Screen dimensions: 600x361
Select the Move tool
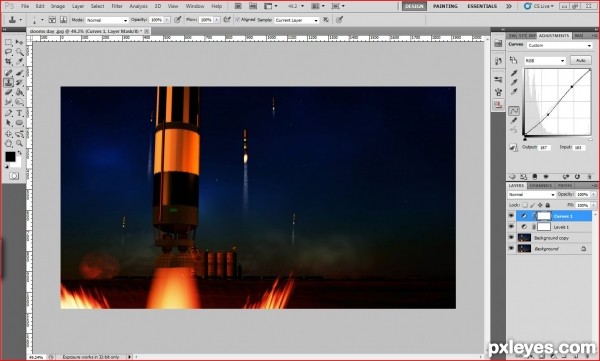(20, 42)
